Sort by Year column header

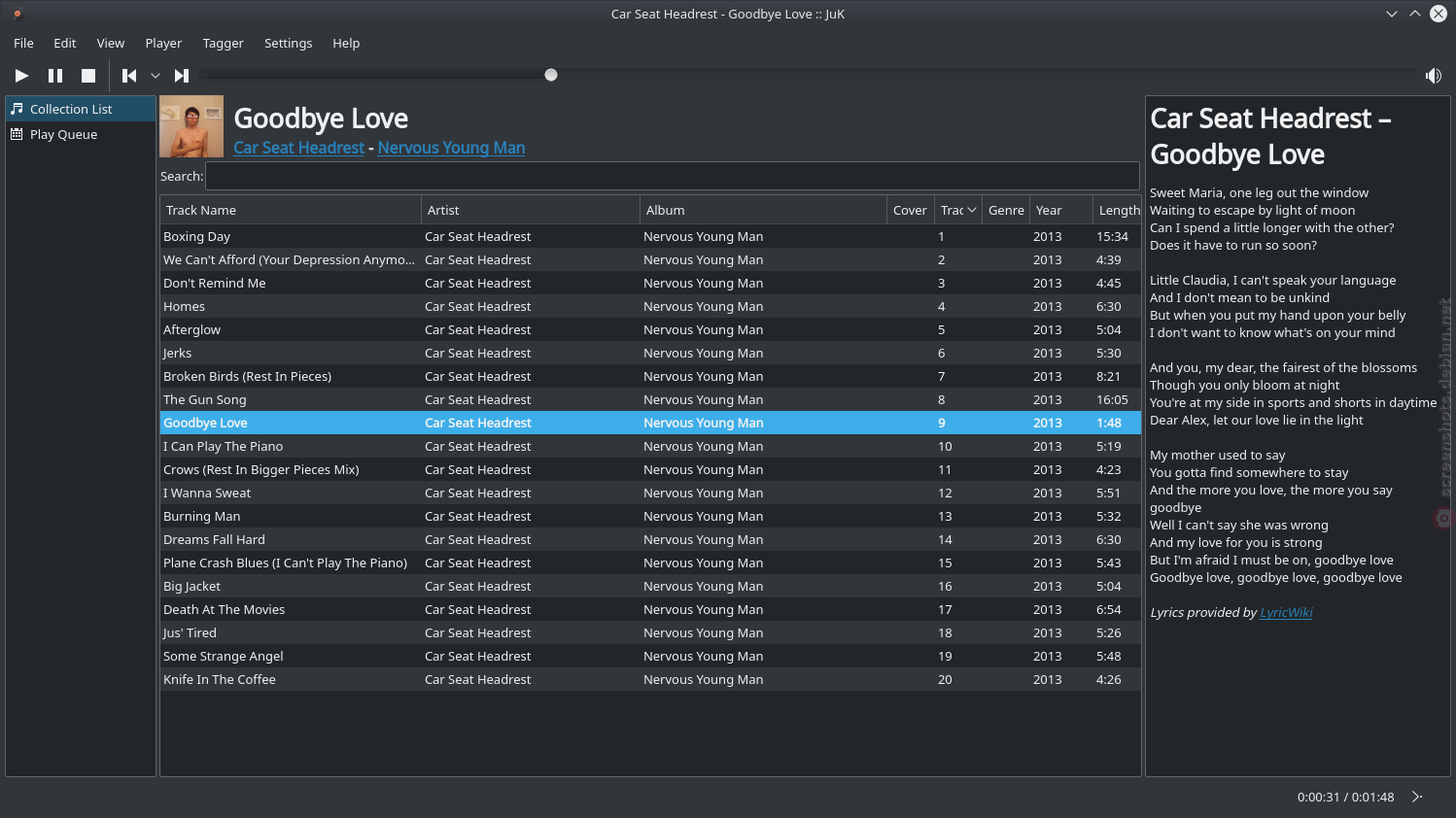(x=1061, y=210)
